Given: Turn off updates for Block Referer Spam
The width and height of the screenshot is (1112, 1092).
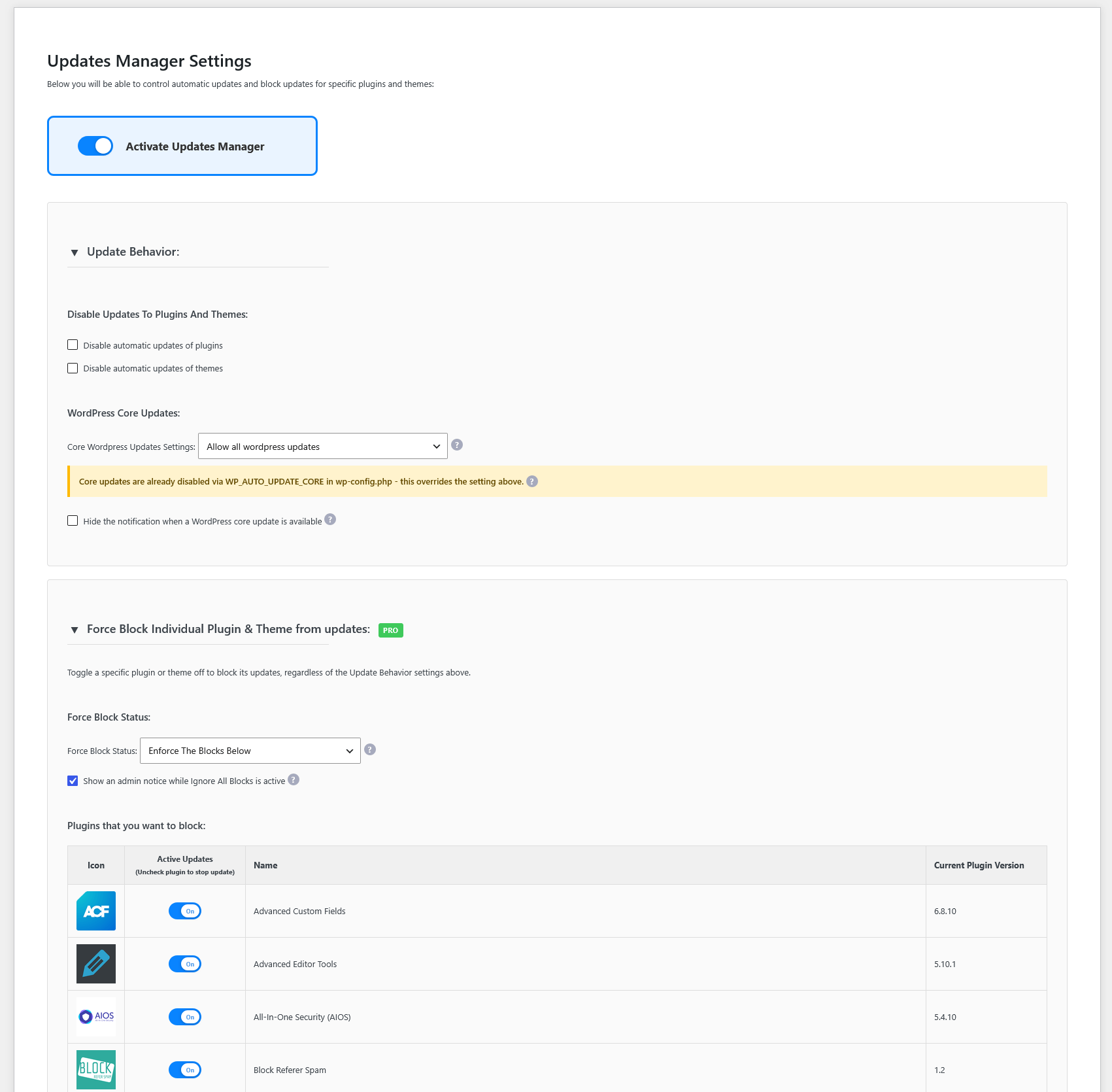Looking at the screenshot, I should 185,1070.
